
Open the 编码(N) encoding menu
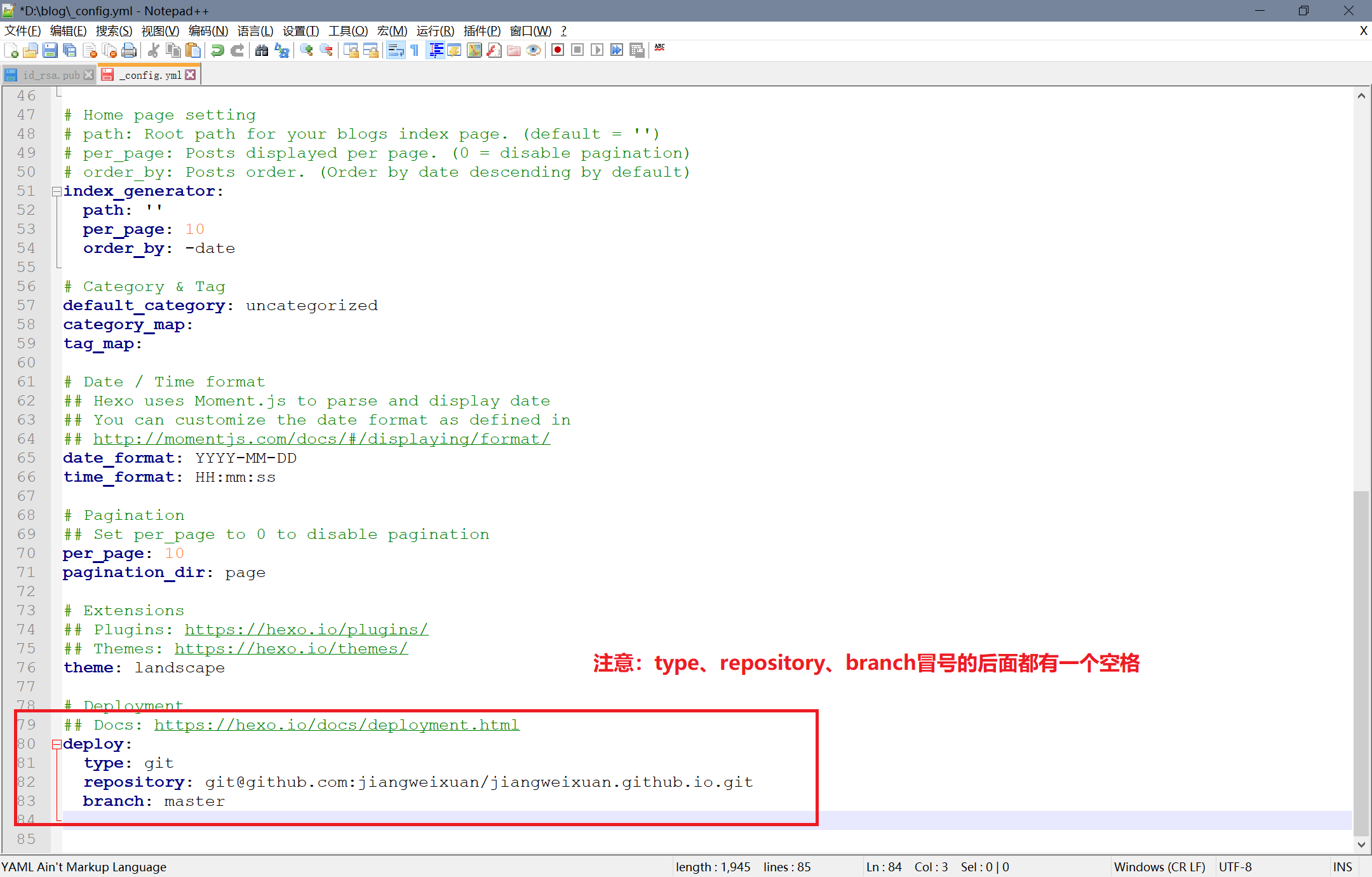208,31
